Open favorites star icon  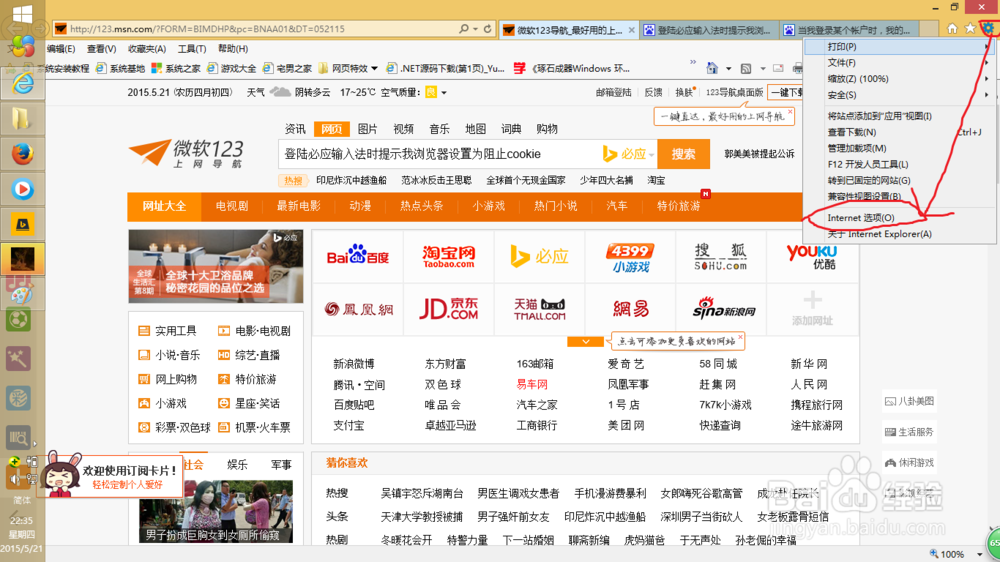click(970, 29)
